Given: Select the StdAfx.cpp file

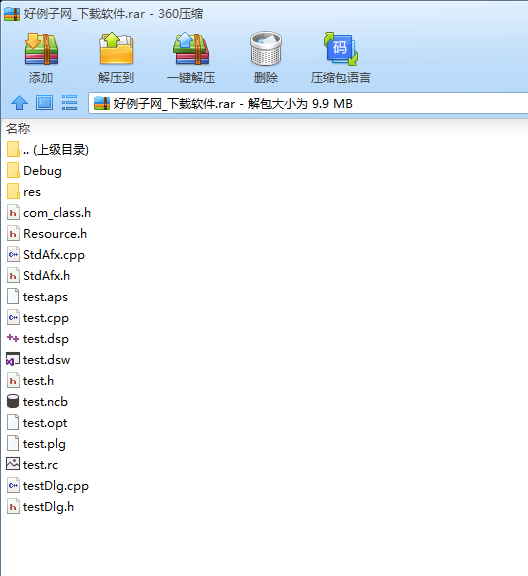Looking at the screenshot, I should tap(46, 255).
